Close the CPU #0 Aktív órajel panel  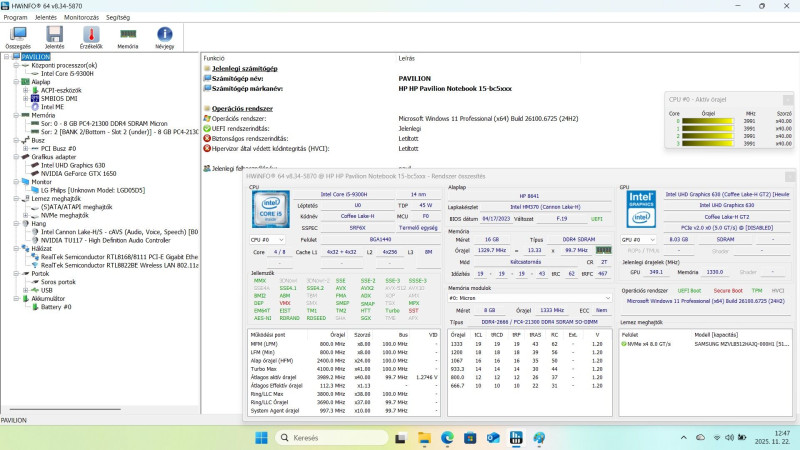(788, 99)
